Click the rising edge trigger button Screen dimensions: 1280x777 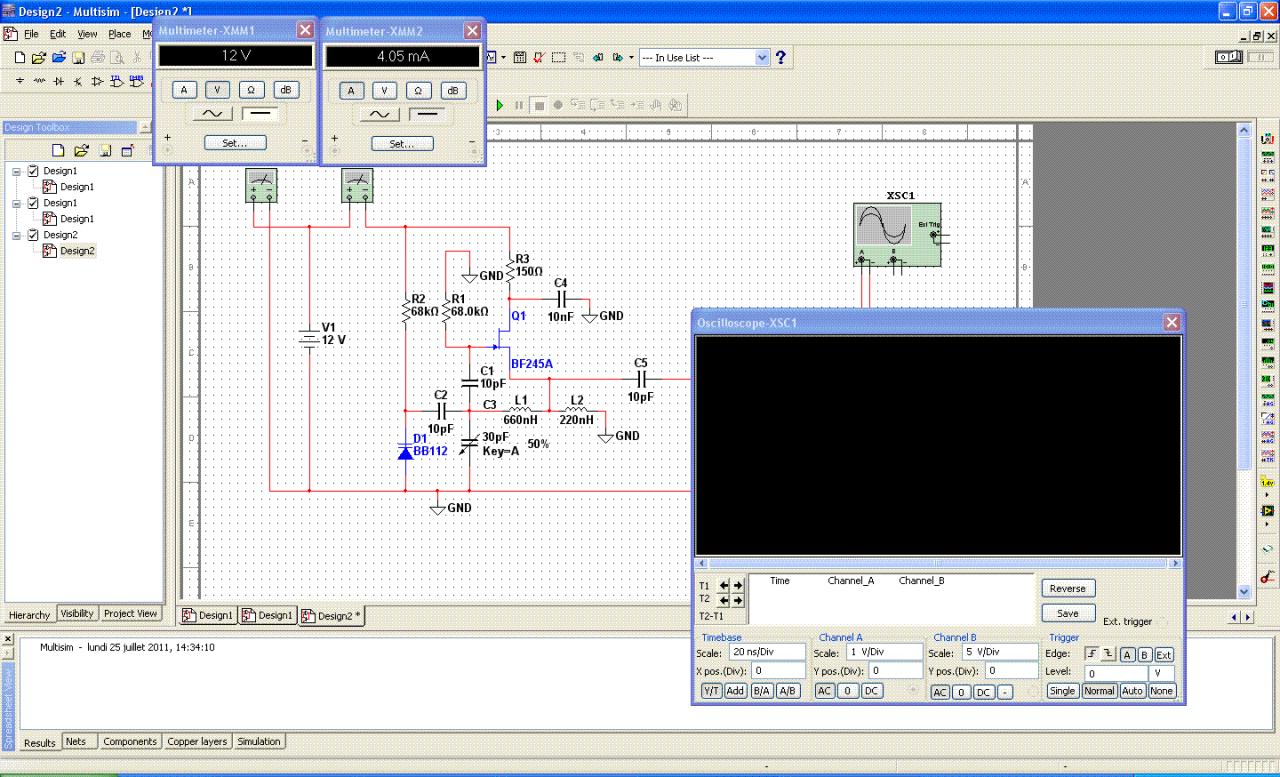(1093, 654)
